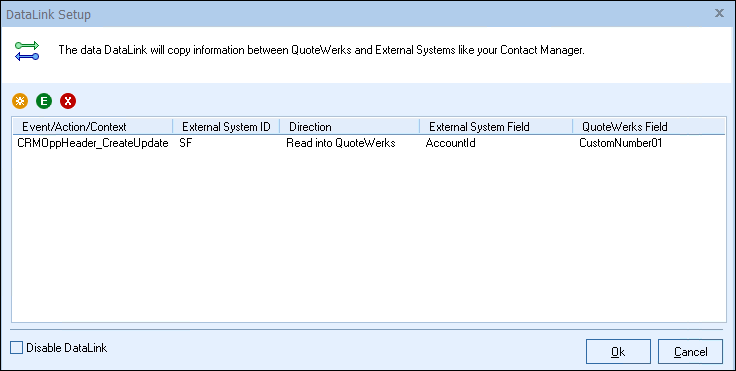Click the AccountId field cell
Viewport: 736px width, 371px height.
[451, 143]
